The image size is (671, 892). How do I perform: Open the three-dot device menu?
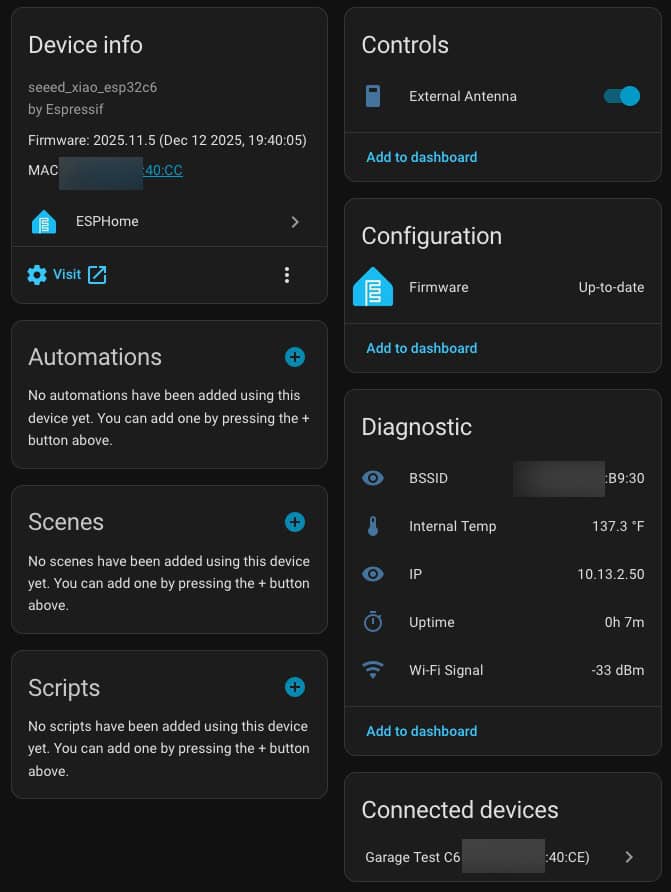pyautogui.click(x=287, y=275)
